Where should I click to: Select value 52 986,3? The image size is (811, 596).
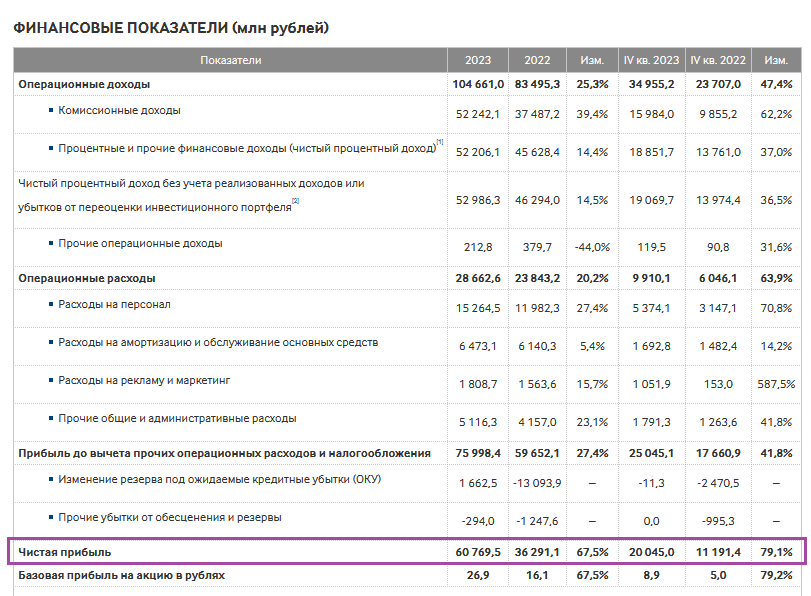tap(478, 200)
